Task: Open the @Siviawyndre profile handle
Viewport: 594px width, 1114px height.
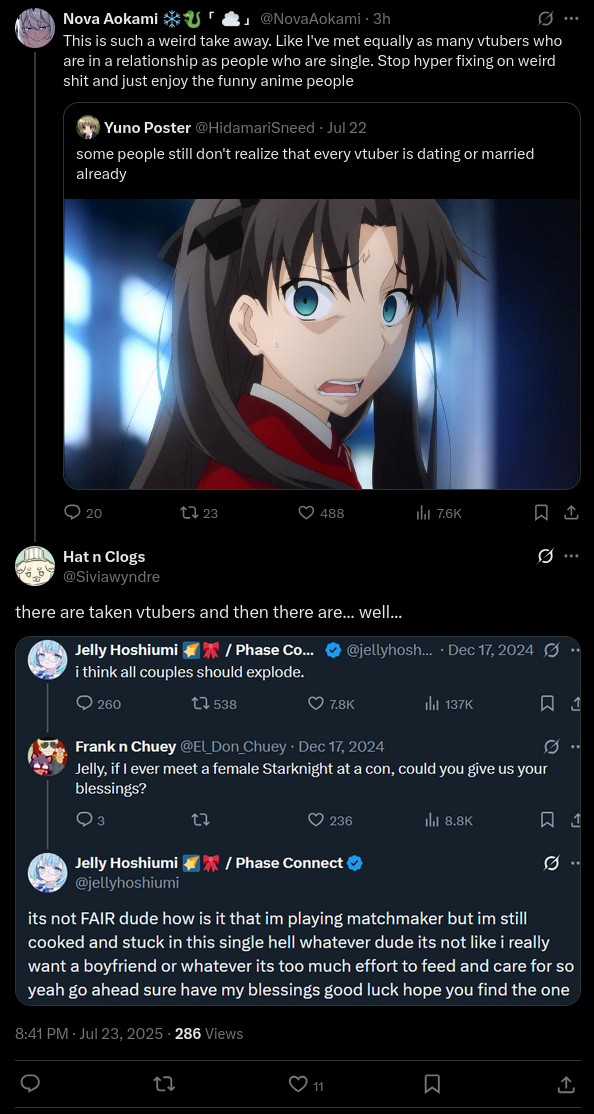Action: pos(112,577)
